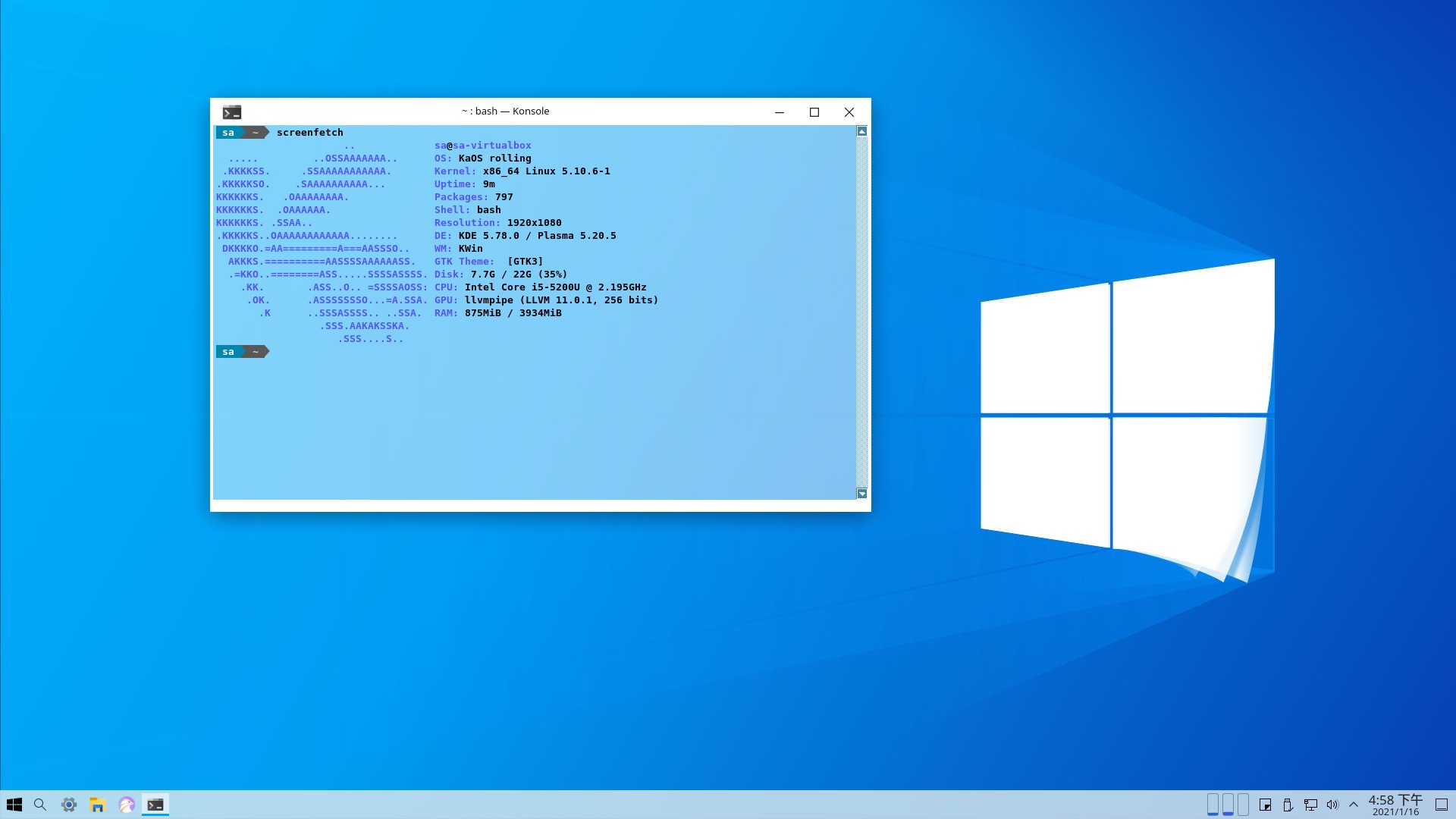Expand hidden system tray icons arrow
The width and height of the screenshot is (1456, 819).
pos(1354,805)
